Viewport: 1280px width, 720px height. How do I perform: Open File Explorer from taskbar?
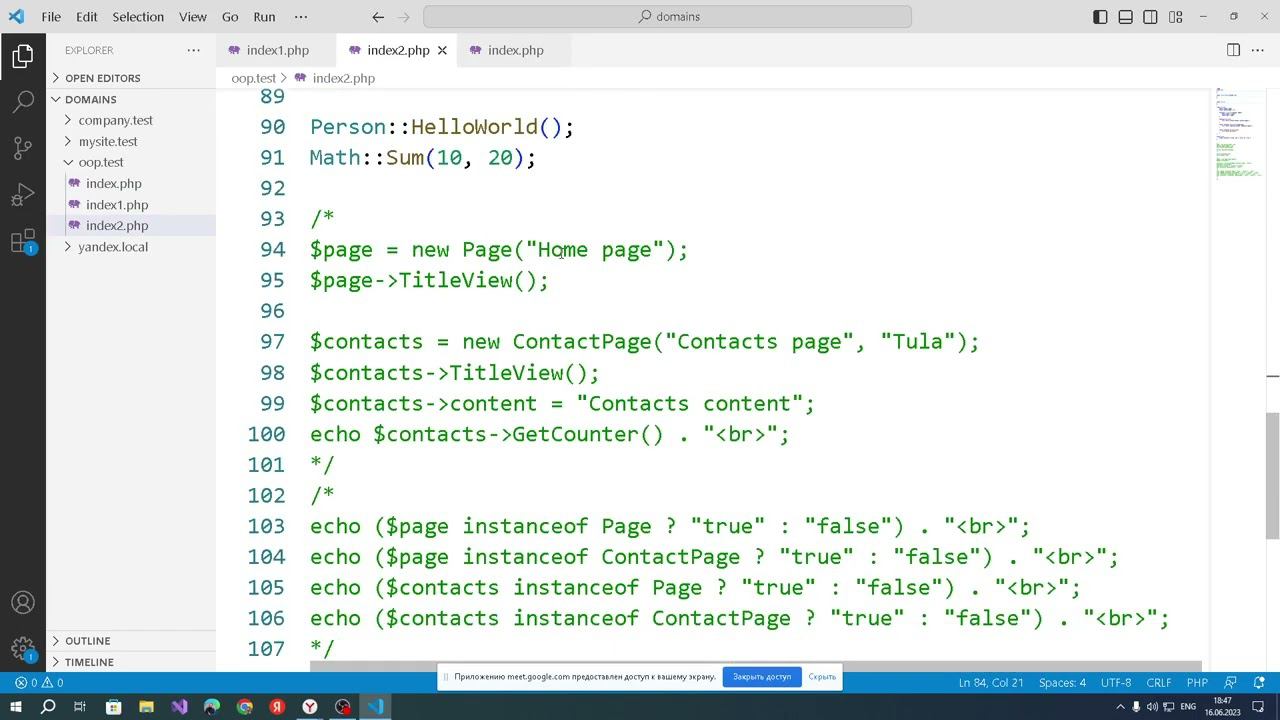click(x=146, y=707)
